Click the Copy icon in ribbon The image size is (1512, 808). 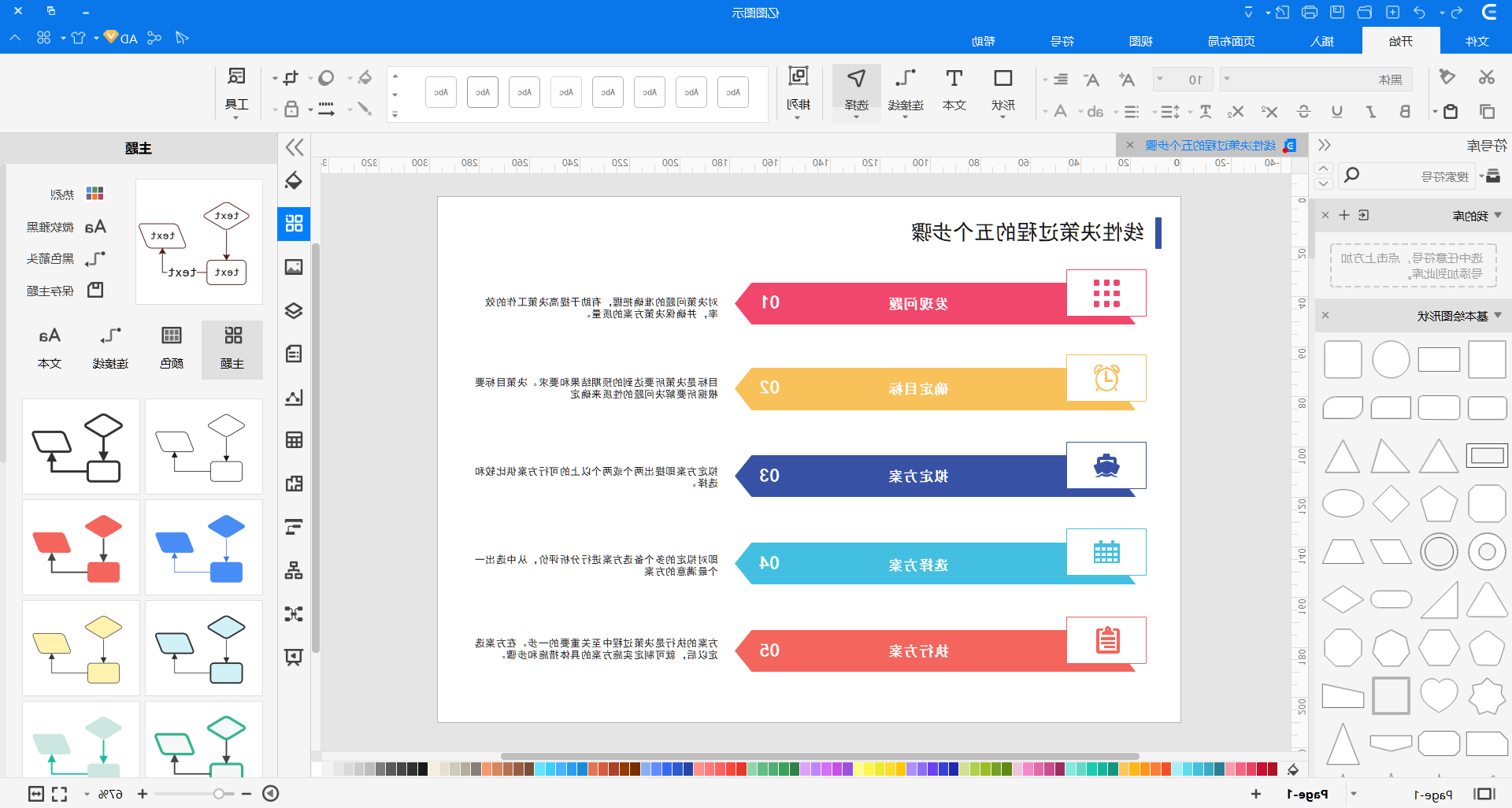click(x=1487, y=112)
